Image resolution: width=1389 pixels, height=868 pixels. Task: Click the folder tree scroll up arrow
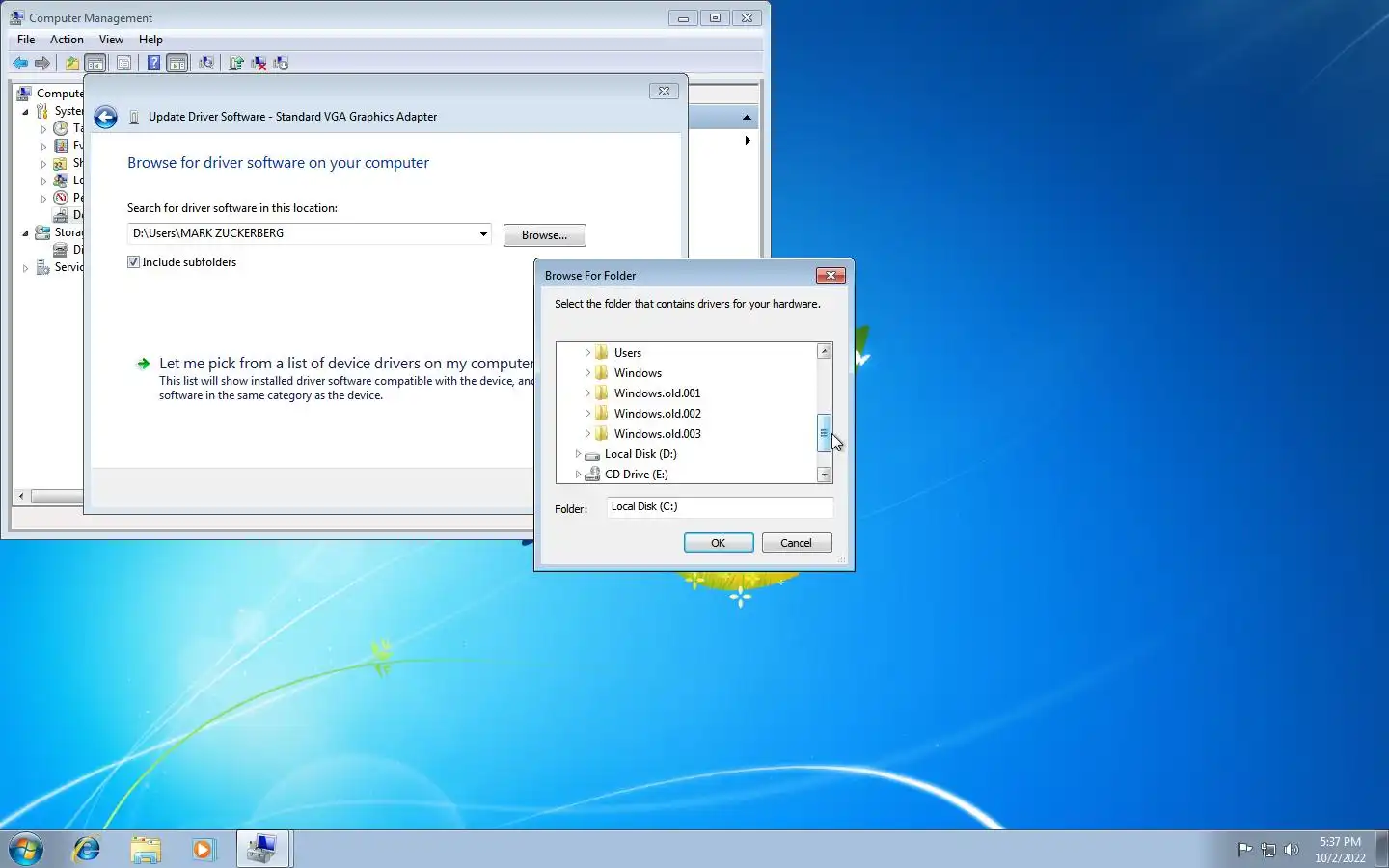[825, 351]
